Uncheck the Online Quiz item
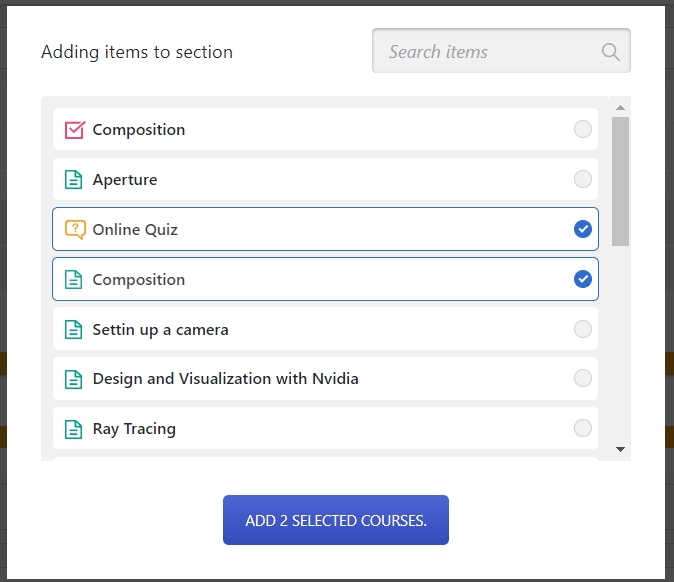The height and width of the screenshot is (582, 674). pyautogui.click(x=583, y=229)
